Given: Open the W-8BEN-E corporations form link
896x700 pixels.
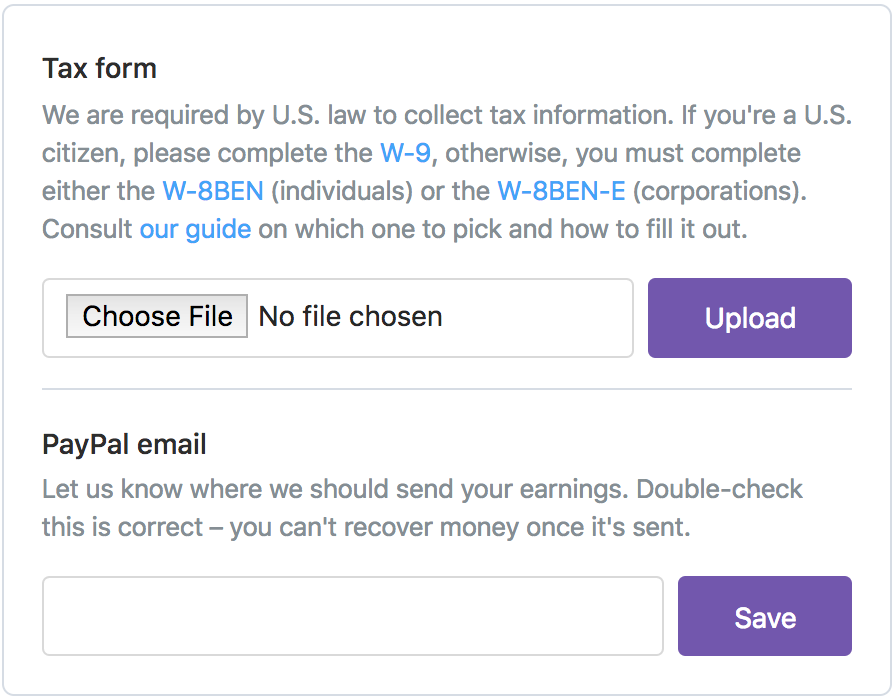Looking at the screenshot, I should point(561,191).
